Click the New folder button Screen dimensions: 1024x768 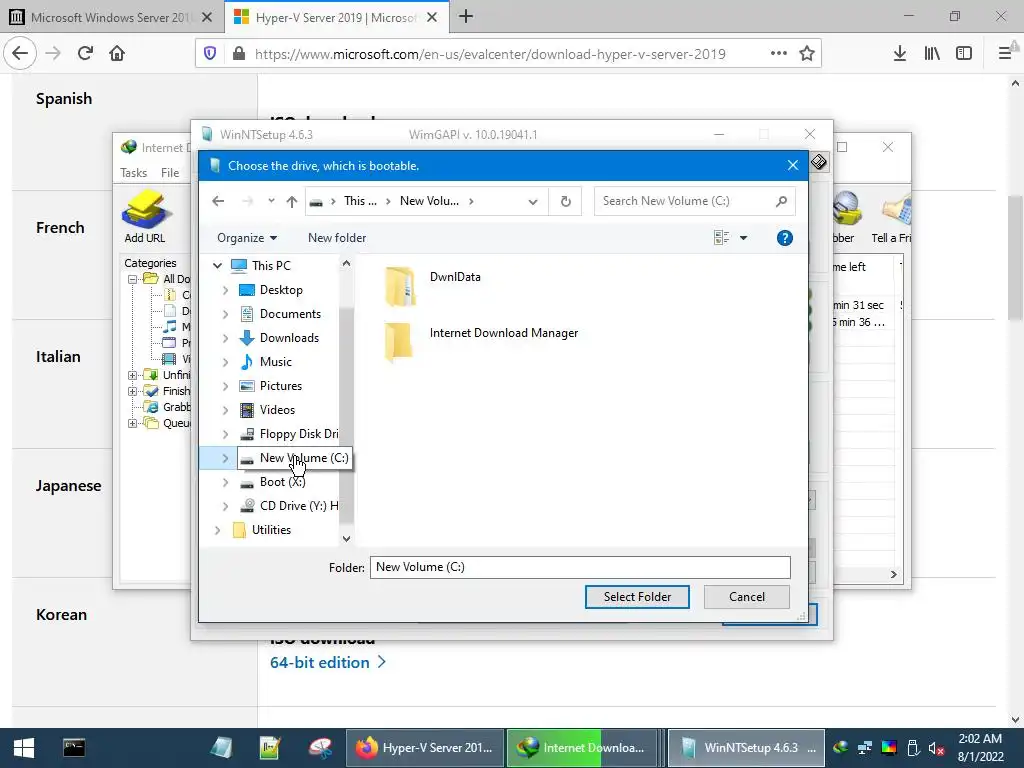tap(336, 238)
